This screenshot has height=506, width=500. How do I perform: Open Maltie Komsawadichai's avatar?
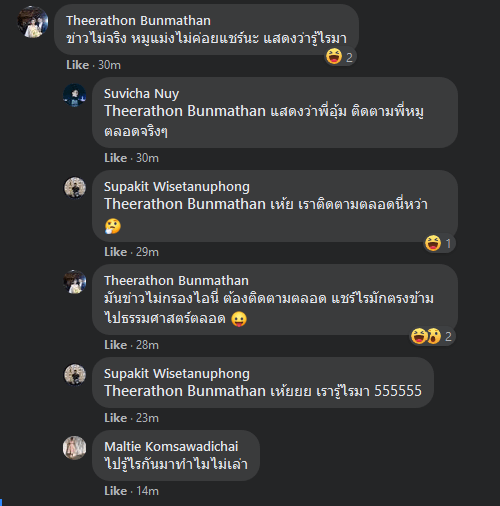tap(75, 448)
